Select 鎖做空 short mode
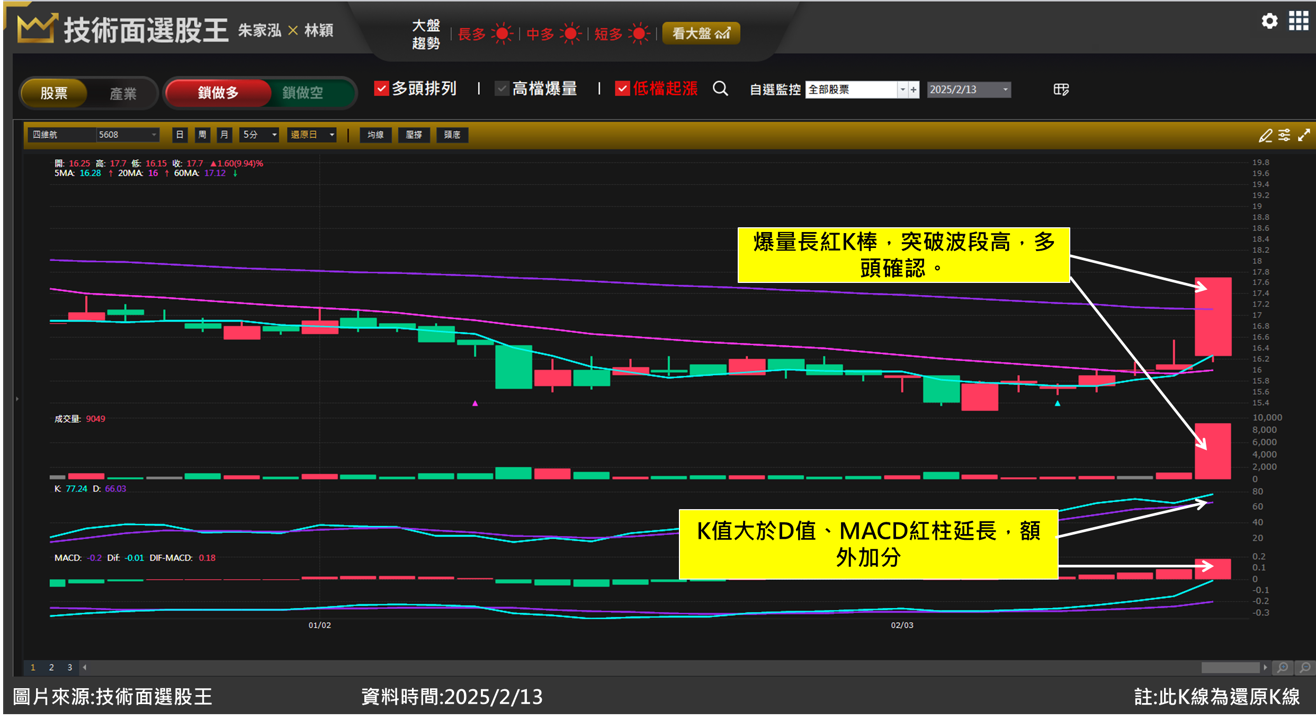 [302, 93]
